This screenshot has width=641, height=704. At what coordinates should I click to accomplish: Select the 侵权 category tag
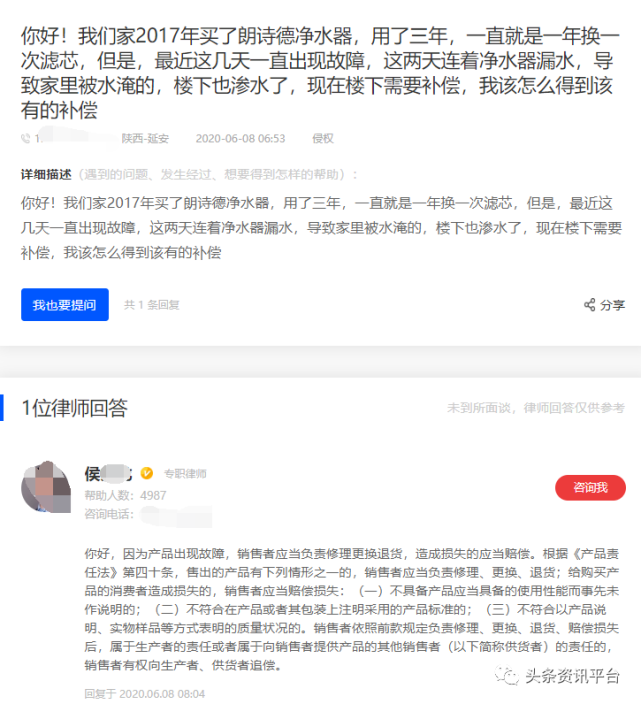click(323, 138)
